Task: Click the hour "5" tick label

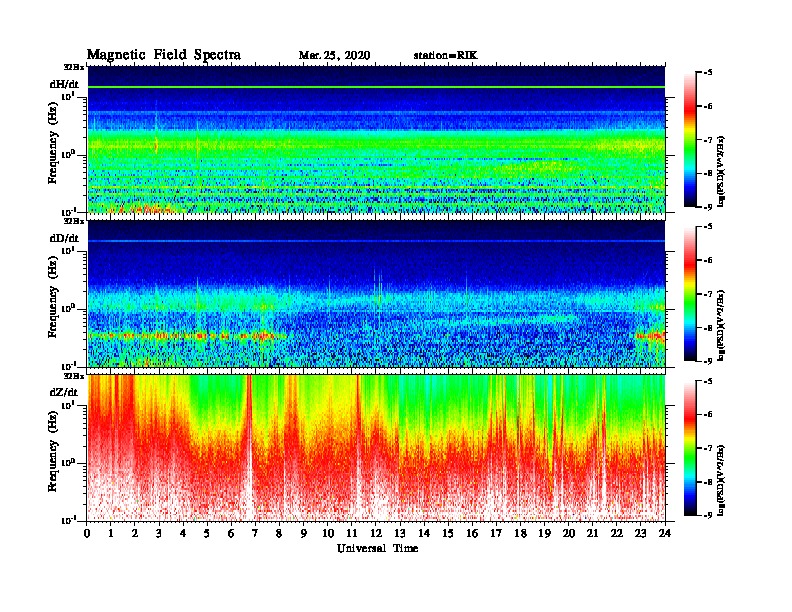Action: 207,533
